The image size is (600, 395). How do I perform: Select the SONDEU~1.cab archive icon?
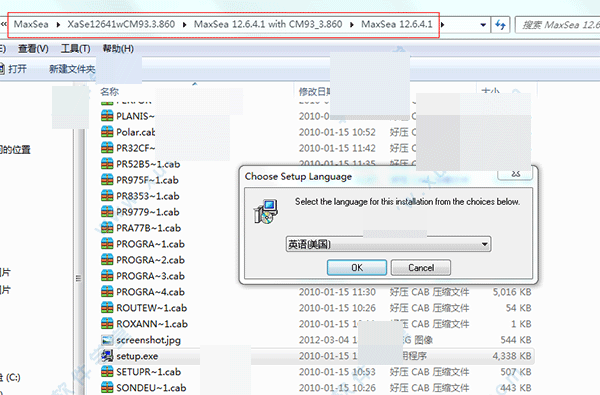coord(107,387)
